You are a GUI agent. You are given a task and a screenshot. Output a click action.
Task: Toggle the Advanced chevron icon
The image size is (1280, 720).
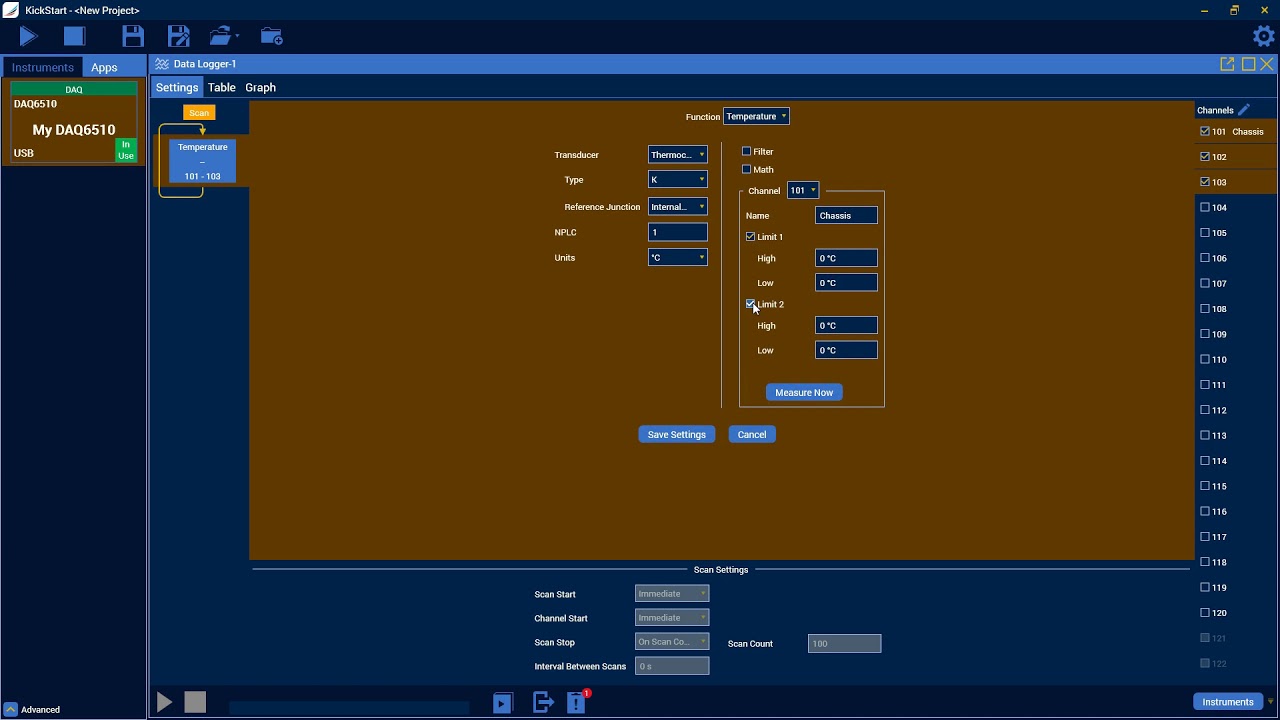pyautogui.click(x=10, y=709)
